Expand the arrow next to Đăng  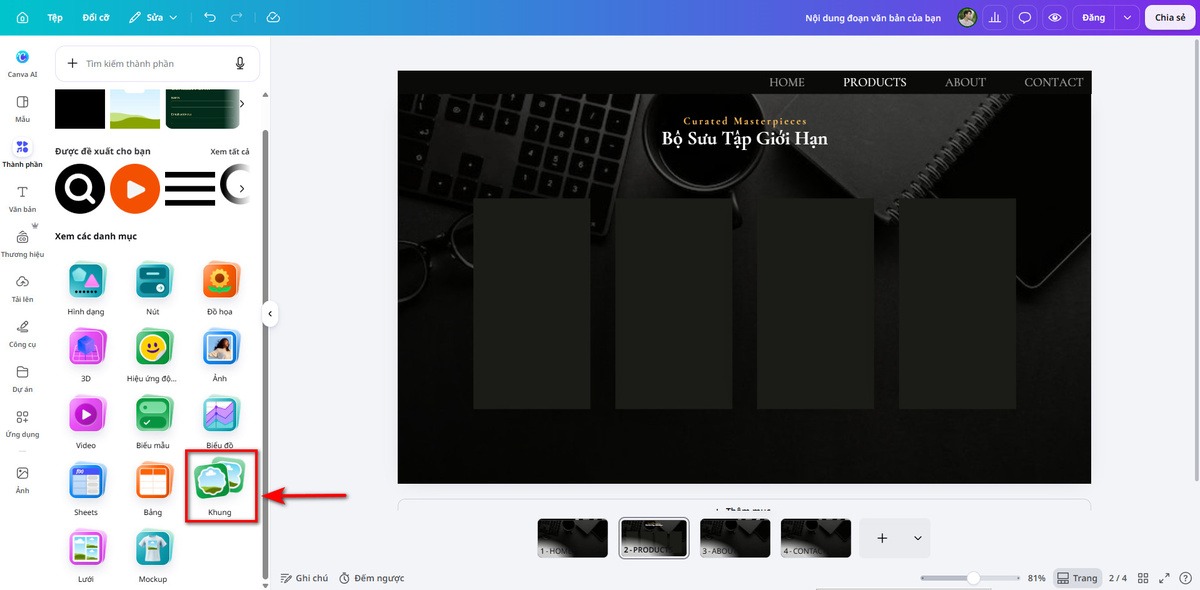click(1127, 17)
